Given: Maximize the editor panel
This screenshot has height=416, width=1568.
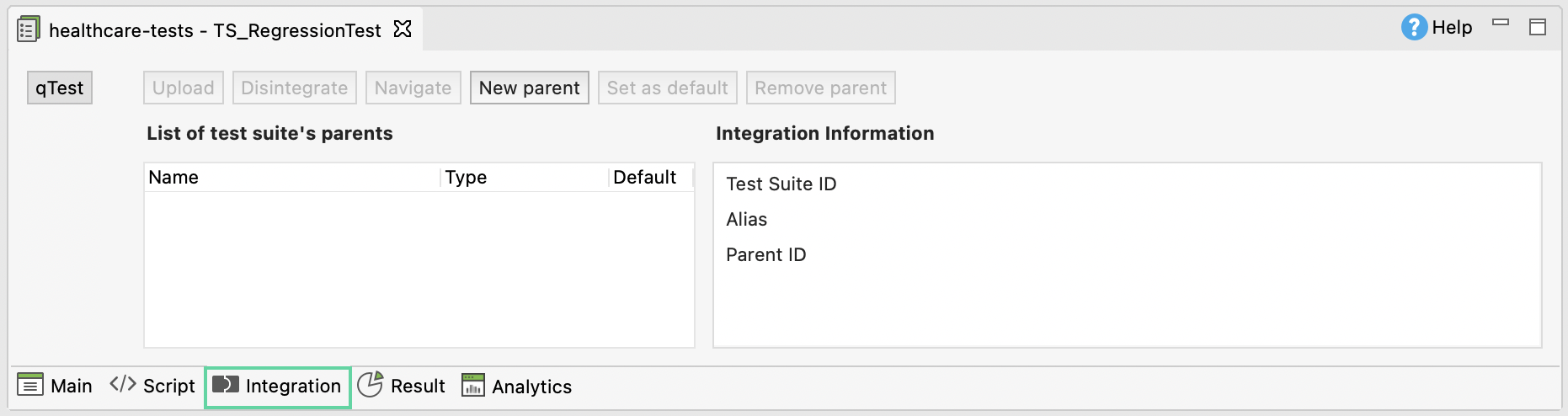Looking at the screenshot, I should pyautogui.click(x=1538, y=27).
